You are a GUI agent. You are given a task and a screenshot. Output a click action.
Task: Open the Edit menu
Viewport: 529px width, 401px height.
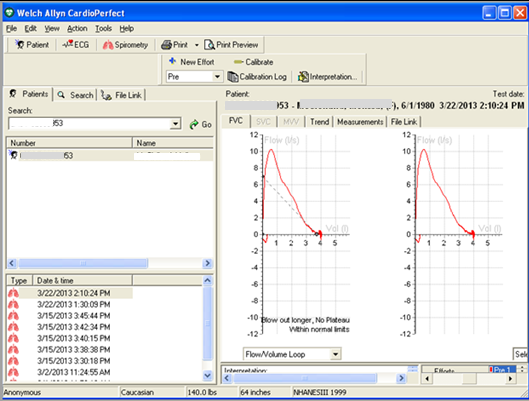pyautogui.click(x=30, y=29)
